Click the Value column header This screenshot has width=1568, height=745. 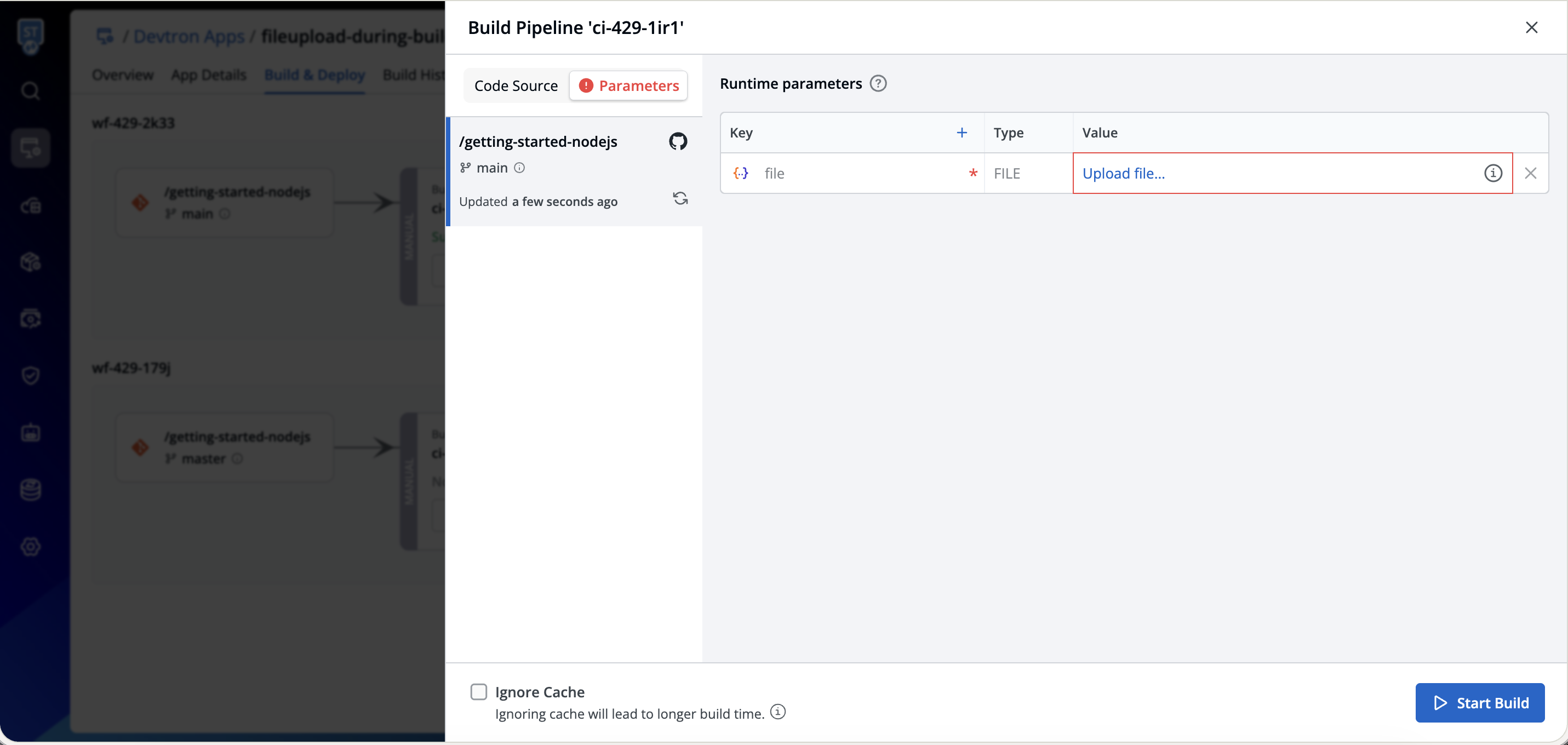[1100, 133]
